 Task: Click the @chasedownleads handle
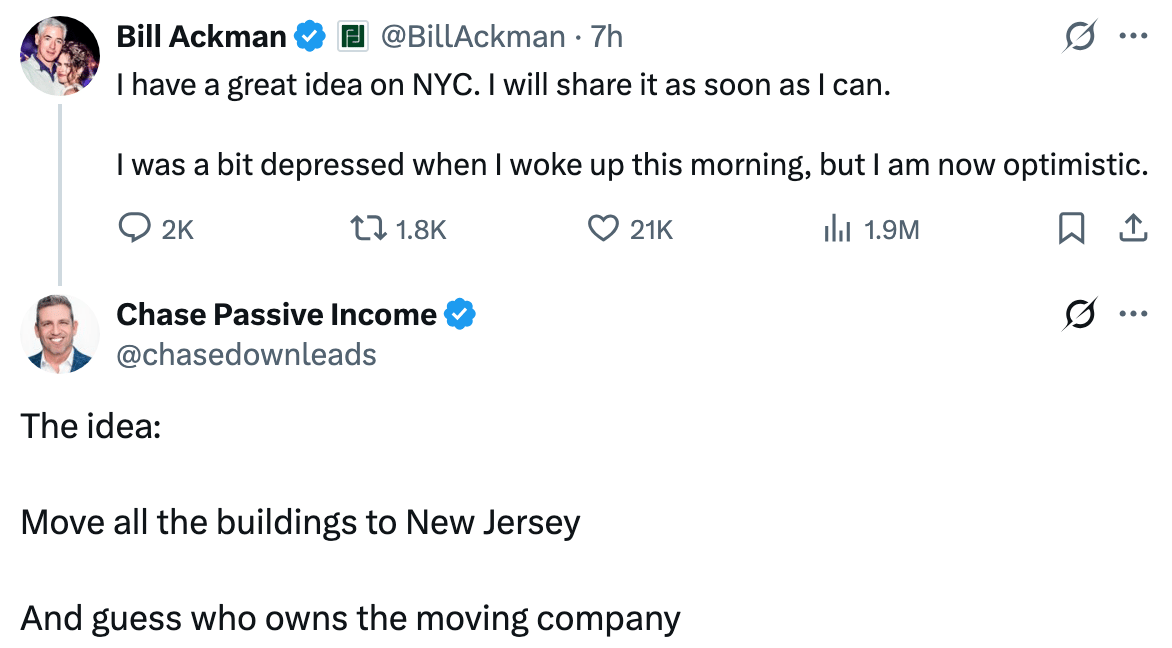(246, 354)
